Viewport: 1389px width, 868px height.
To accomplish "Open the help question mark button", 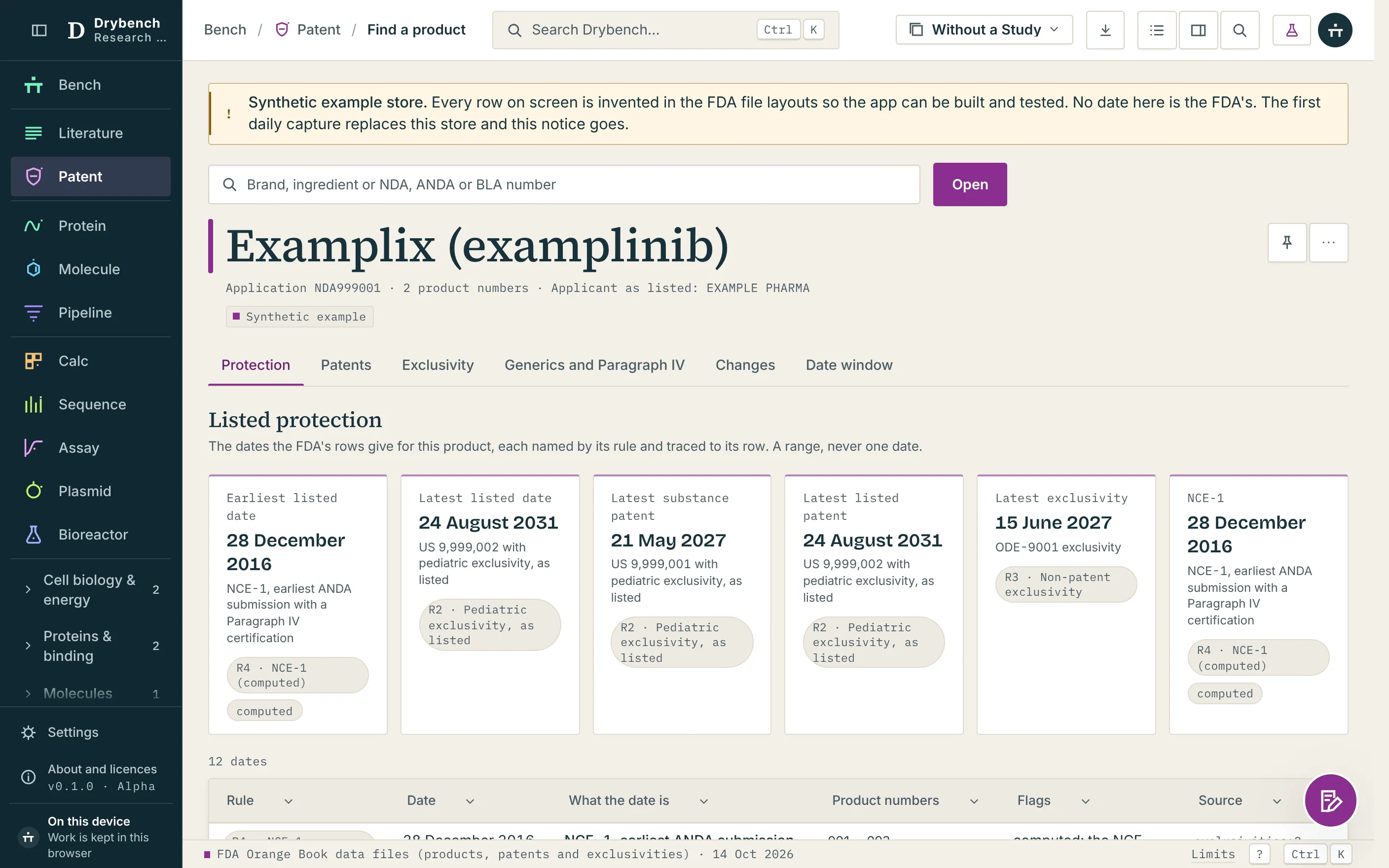I will point(1259,854).
